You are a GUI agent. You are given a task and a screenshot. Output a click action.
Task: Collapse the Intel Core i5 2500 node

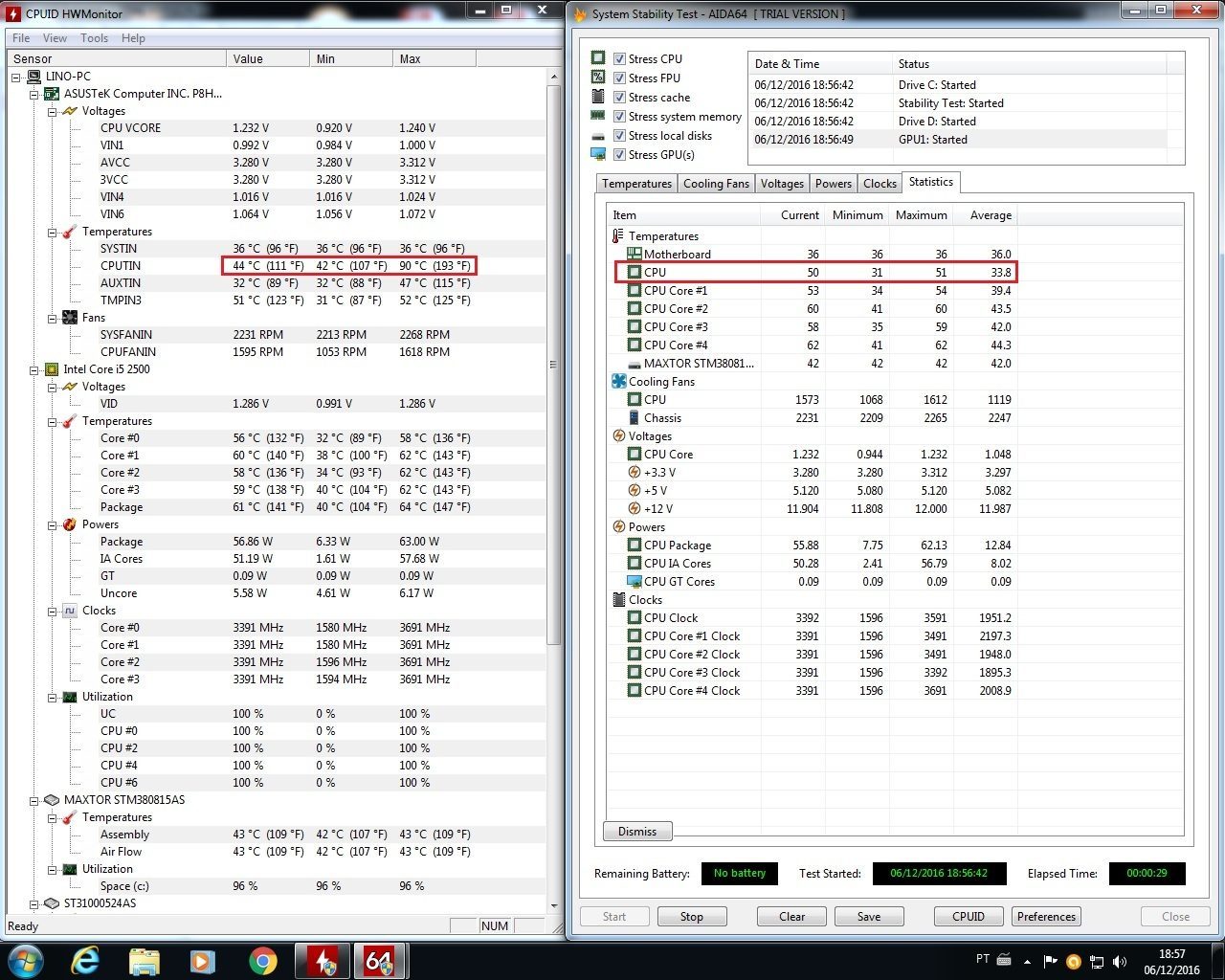(34, 369)
